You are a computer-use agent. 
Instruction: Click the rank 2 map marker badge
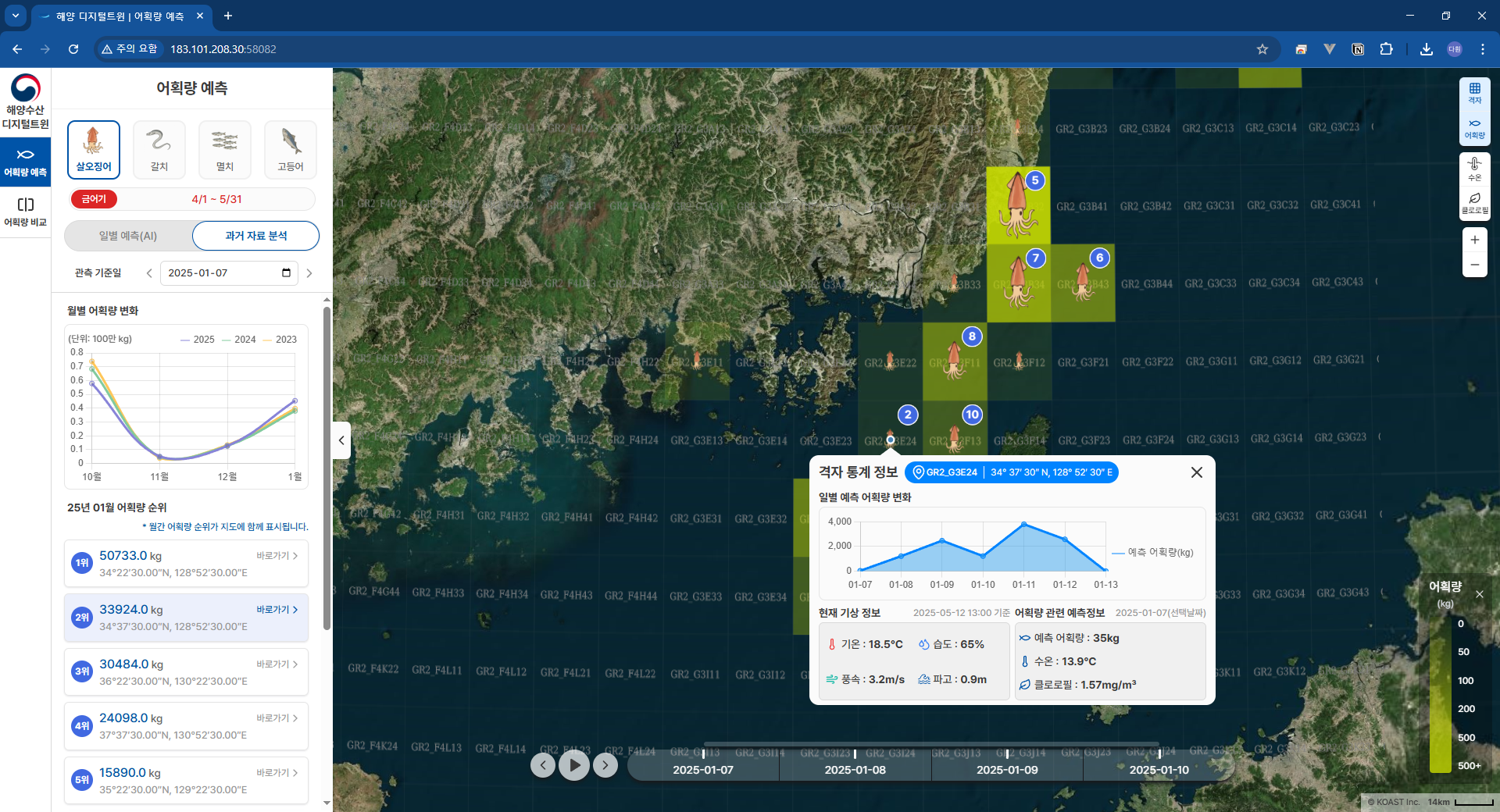(907, 415)
